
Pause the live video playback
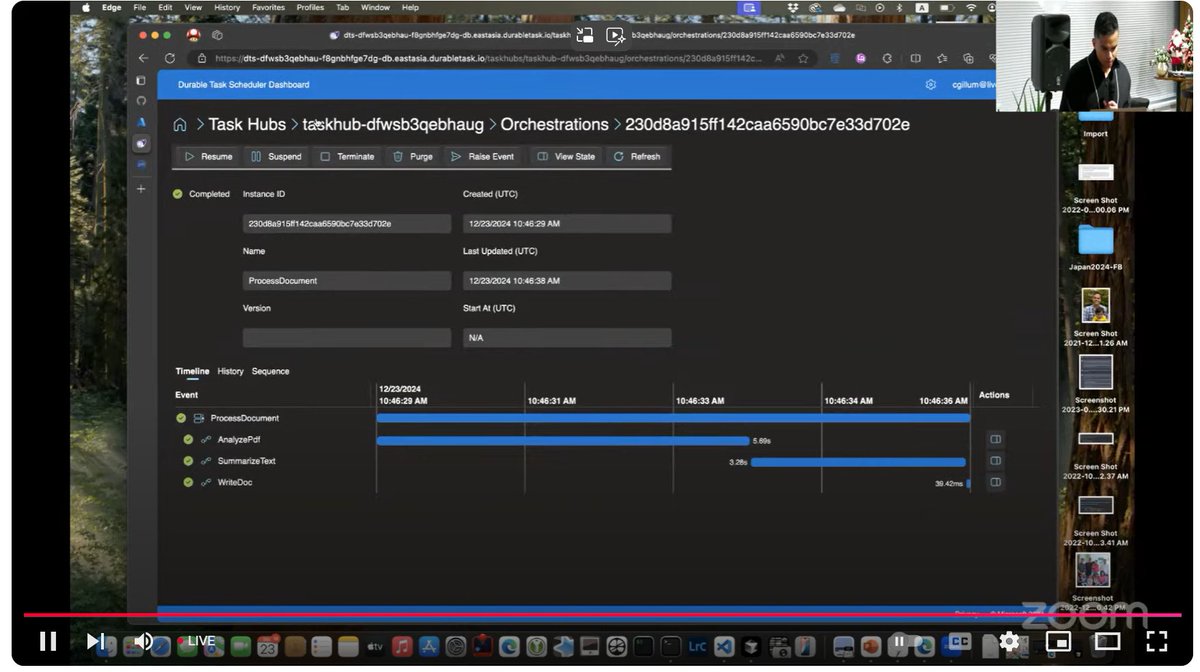[47, 641]
